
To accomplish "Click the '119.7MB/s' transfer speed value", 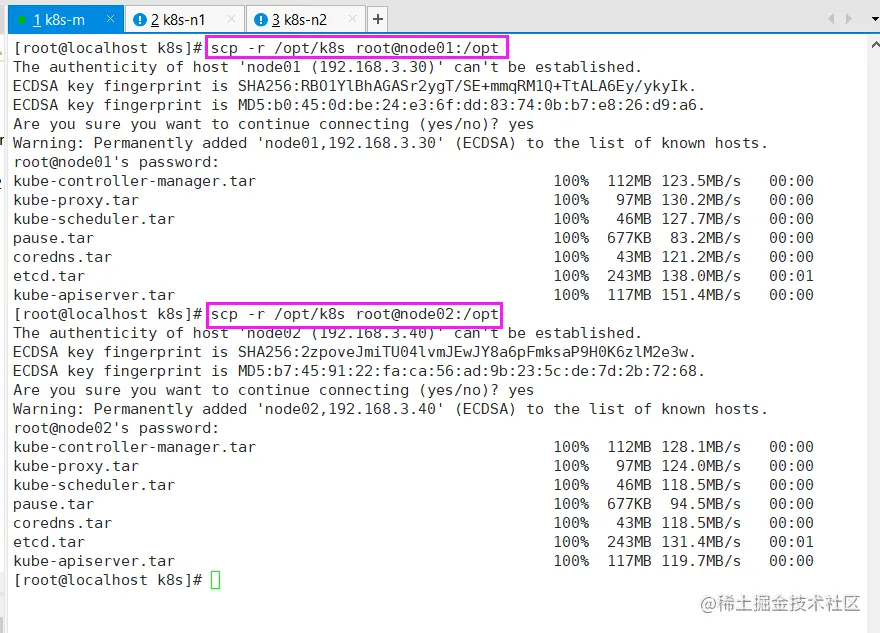I will tap(701, 561).
